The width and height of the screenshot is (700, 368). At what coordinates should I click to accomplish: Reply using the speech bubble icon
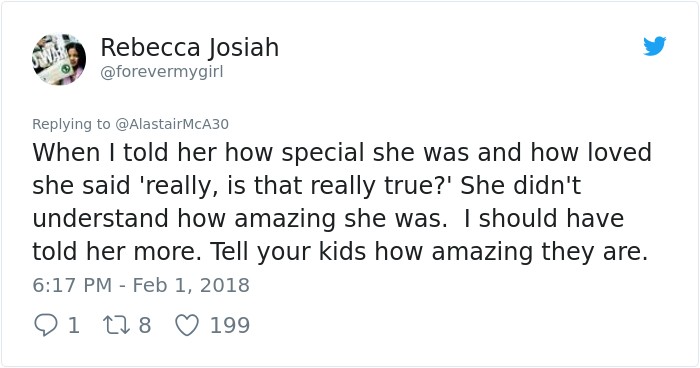click(46, 325)
